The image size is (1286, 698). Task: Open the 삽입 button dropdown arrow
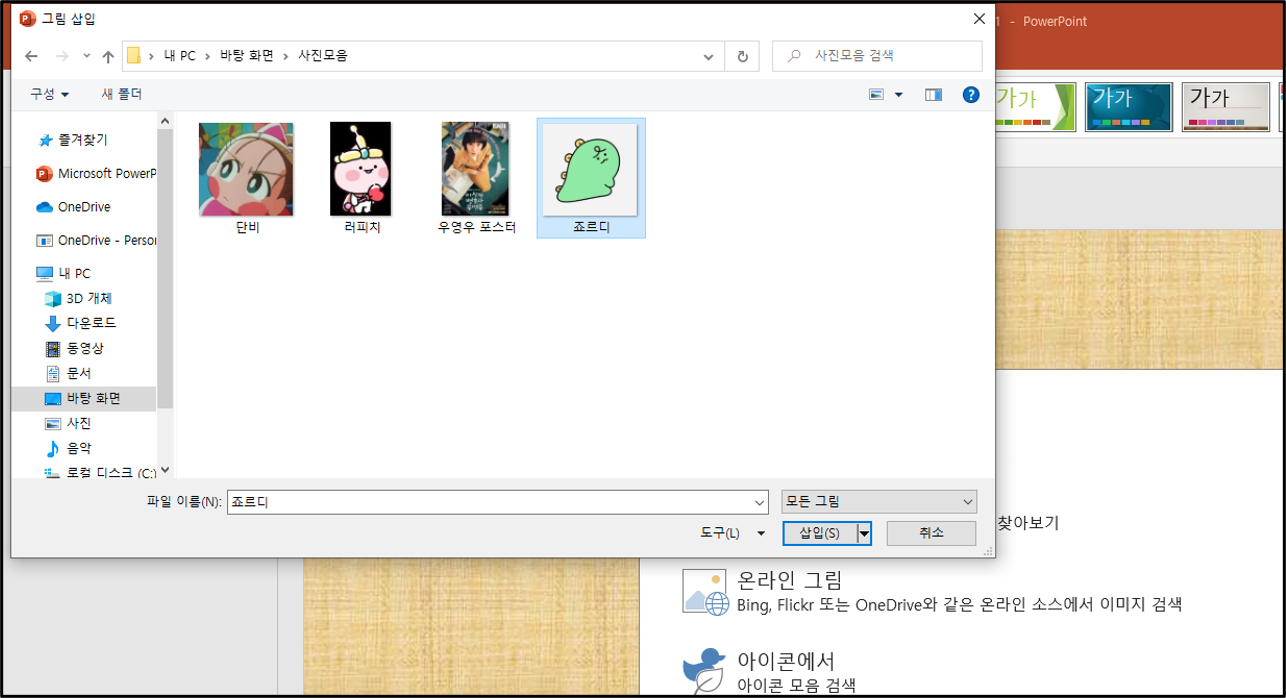(864, 533)
